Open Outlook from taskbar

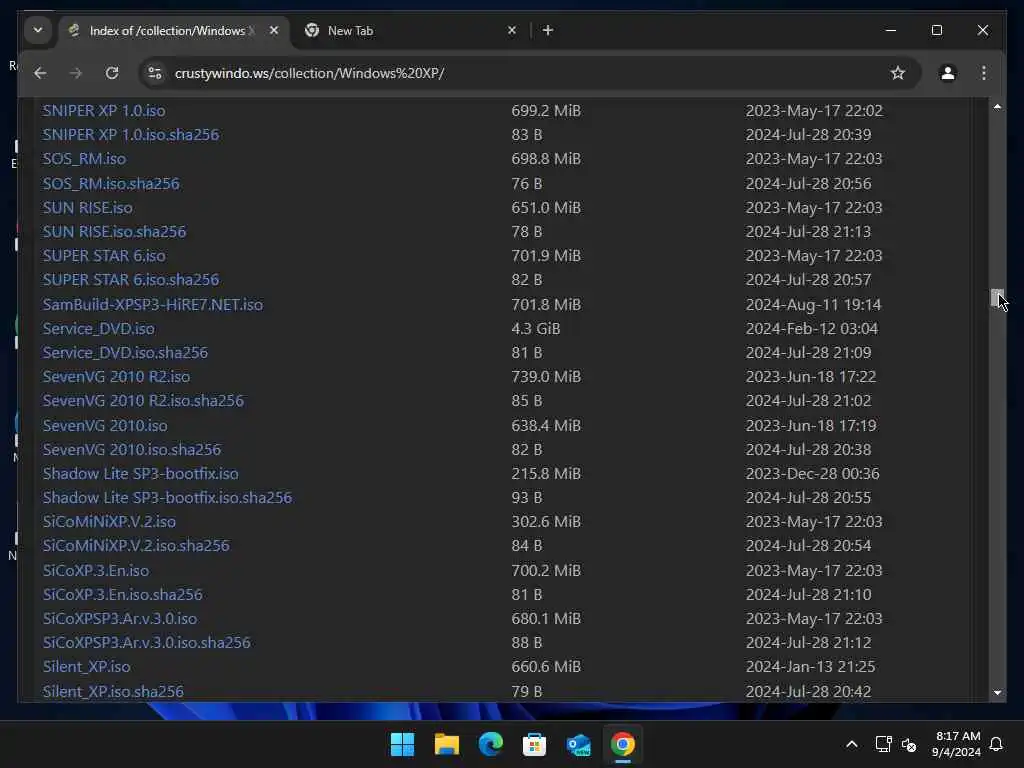579,744
